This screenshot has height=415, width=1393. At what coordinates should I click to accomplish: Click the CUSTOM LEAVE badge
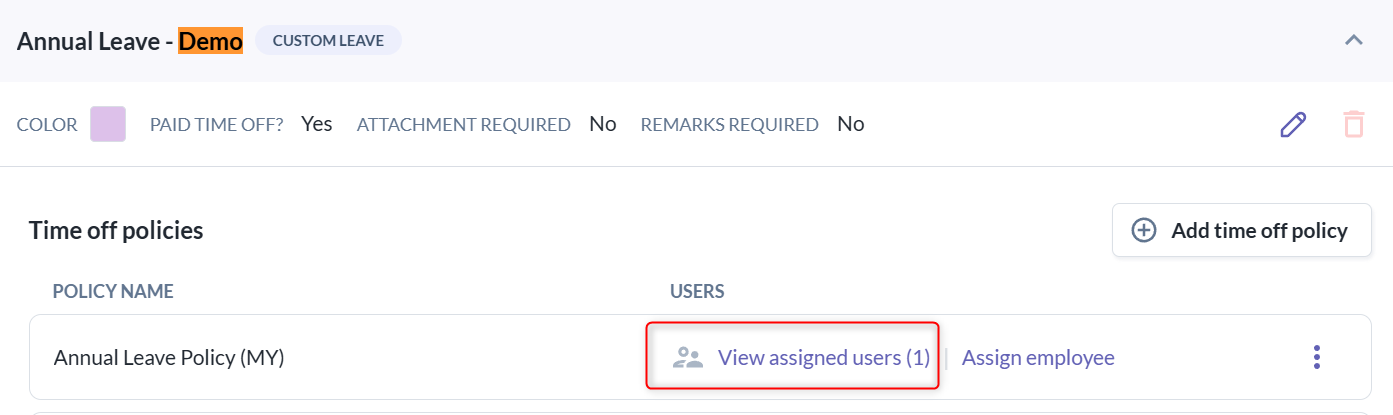click(x=328, y=41)
